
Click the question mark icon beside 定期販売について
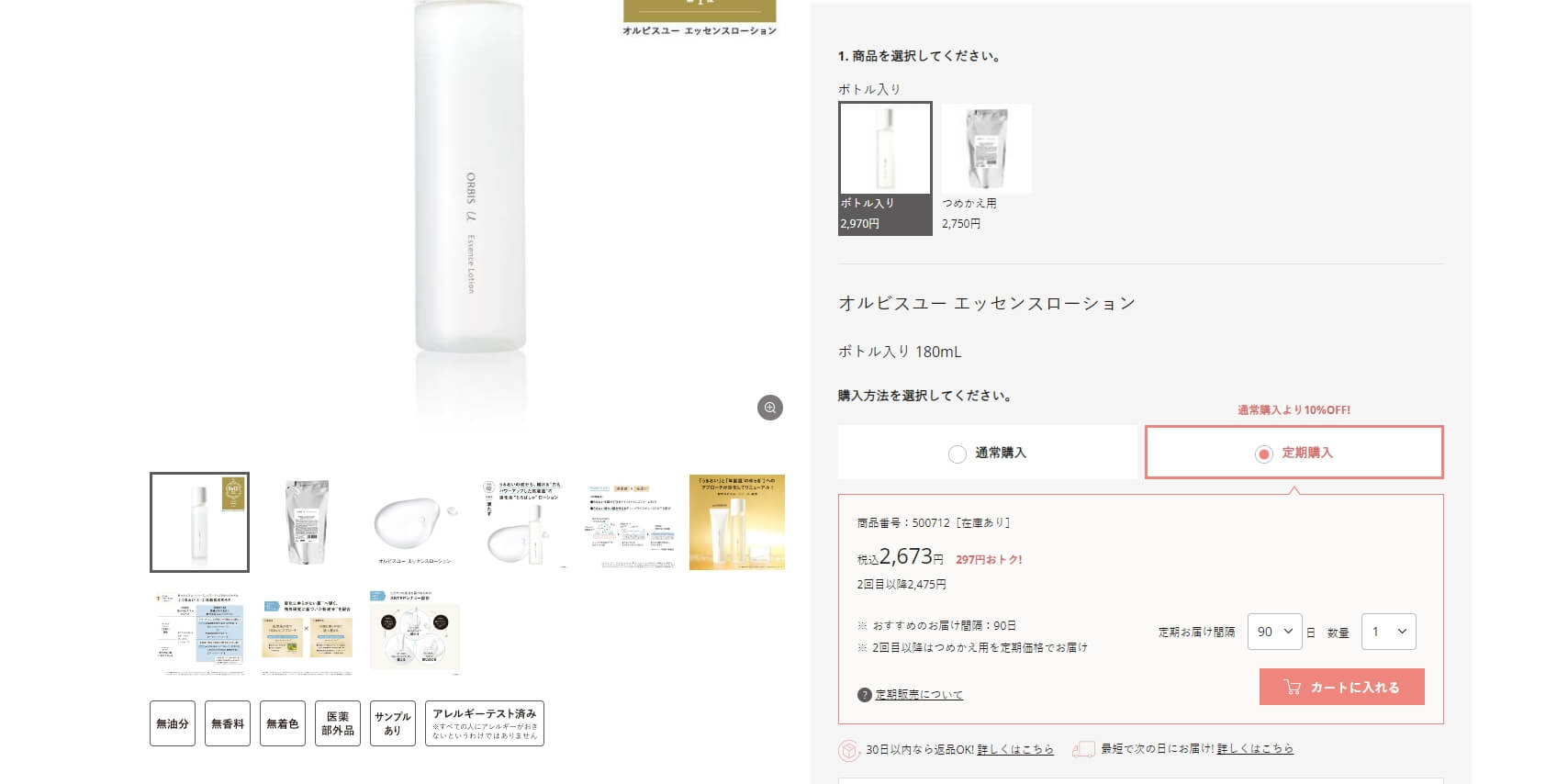(x=864, y=695)
